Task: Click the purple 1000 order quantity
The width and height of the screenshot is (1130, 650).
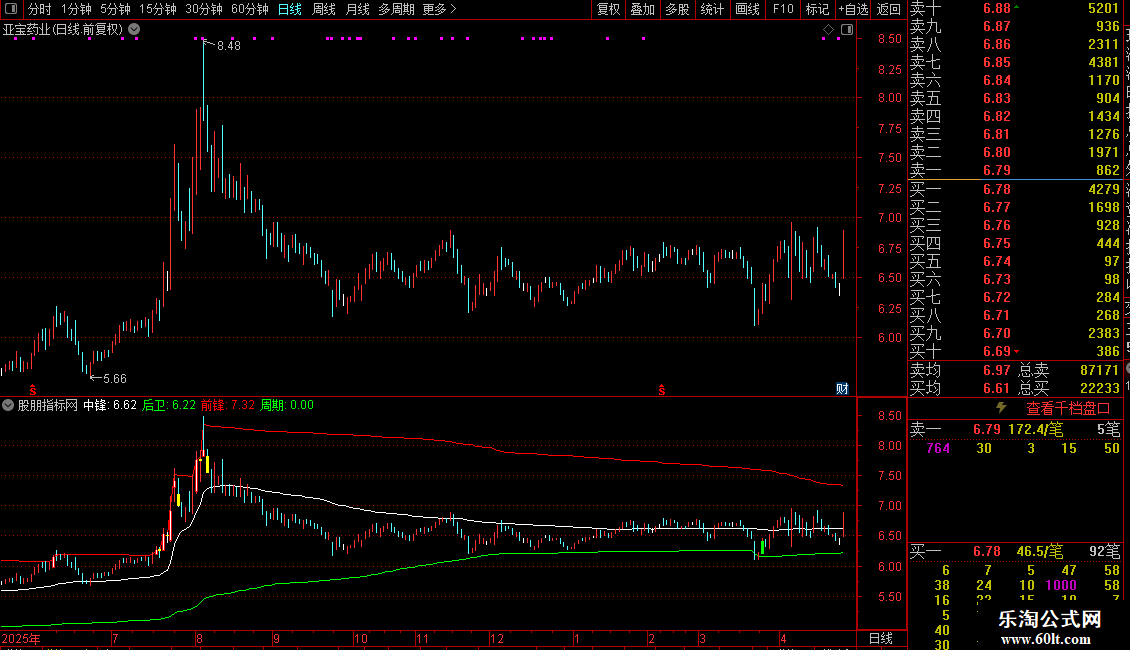Action: pyautogui.click(x=1061, y=585)
